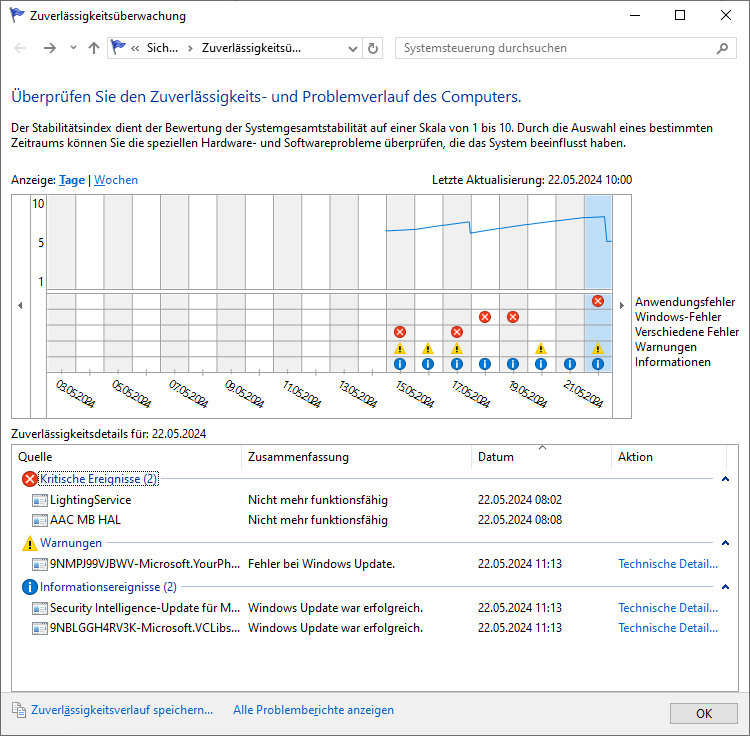Click the information icon for 22.05.2024
750x736 pixels.
tap(598, 364)
